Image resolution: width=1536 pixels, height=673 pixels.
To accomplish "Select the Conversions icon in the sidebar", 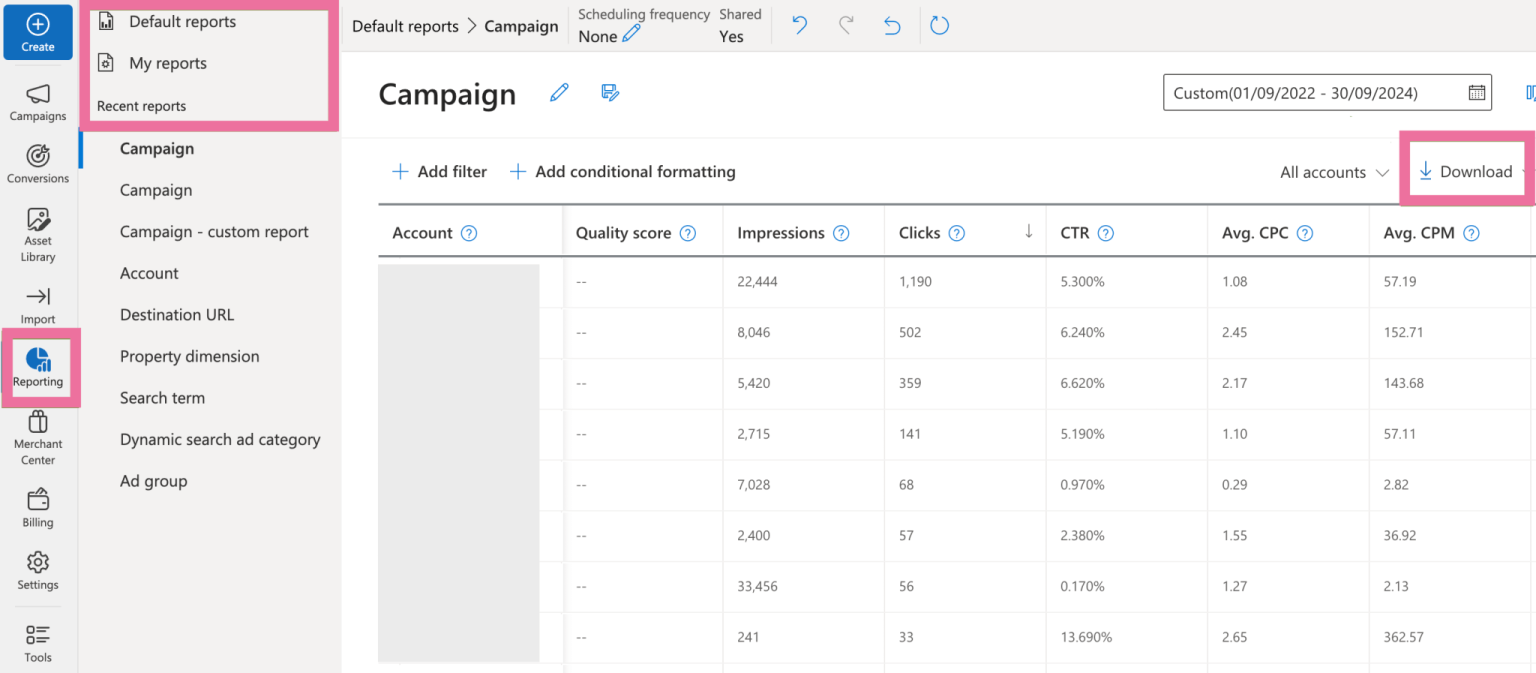I will 37,166.
